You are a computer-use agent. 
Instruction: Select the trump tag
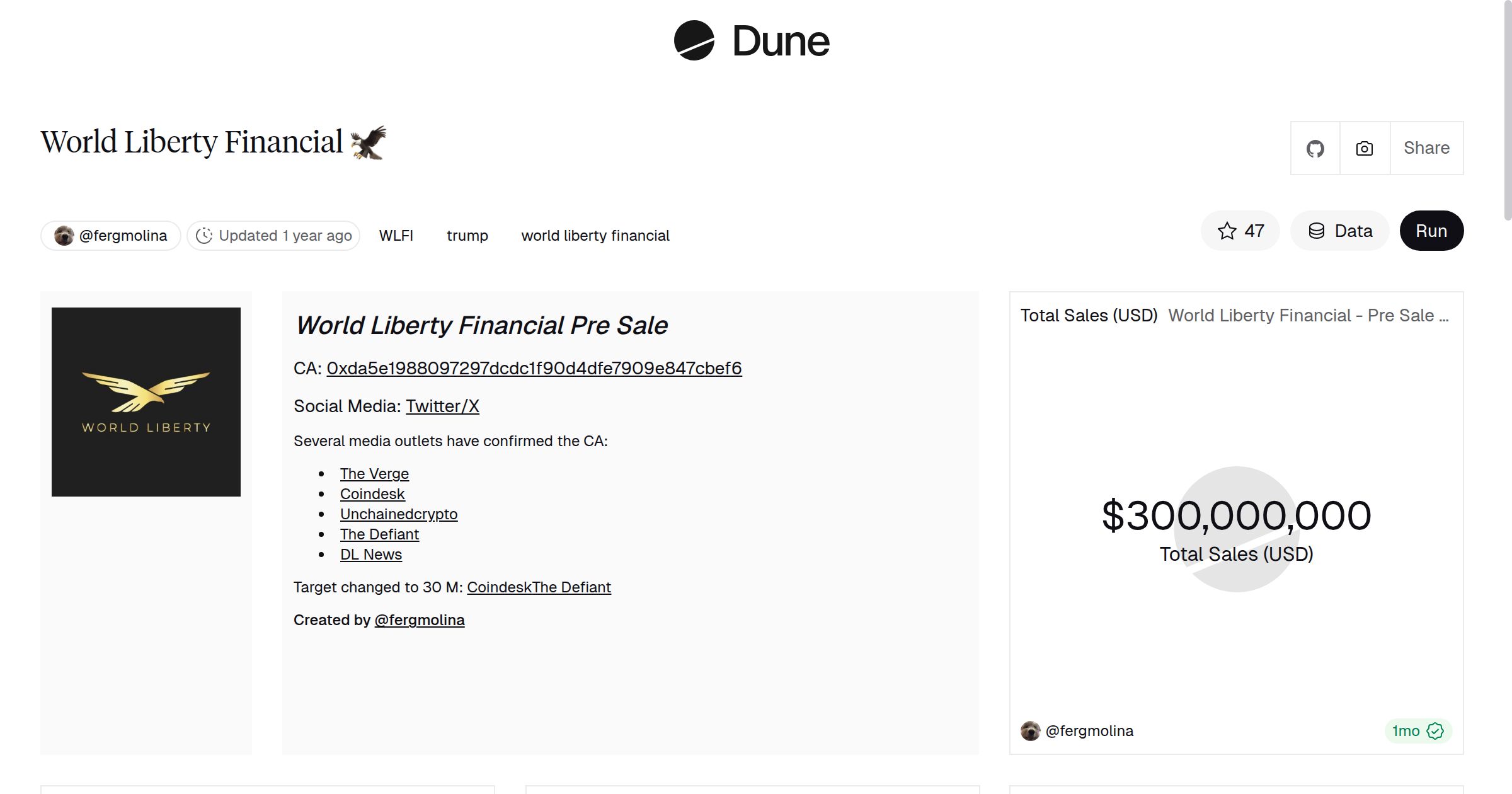point(467,236)
